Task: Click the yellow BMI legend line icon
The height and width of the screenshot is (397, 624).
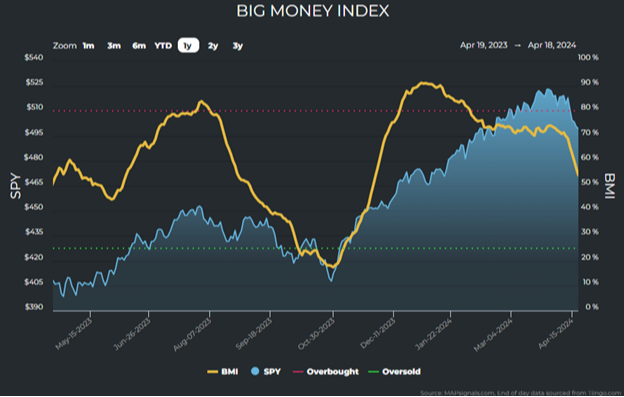Action: (x=213, y=372)
